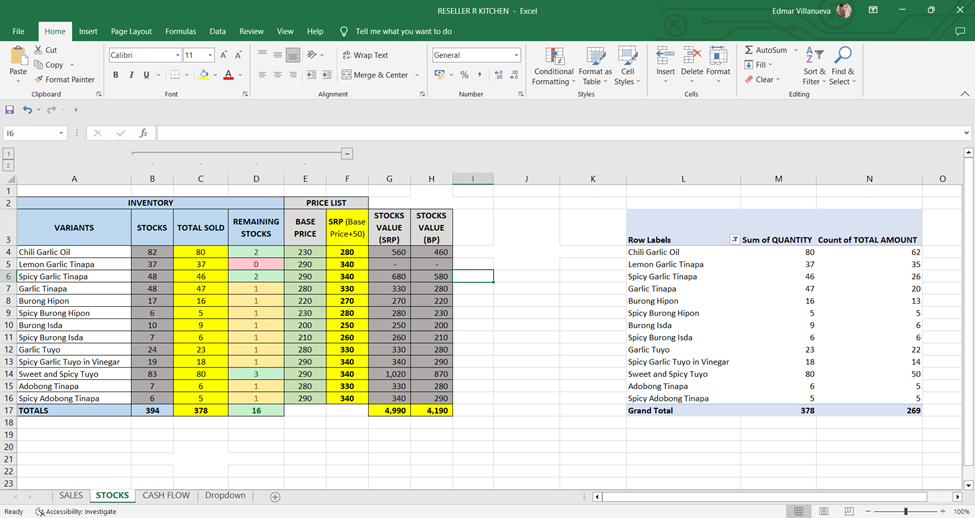Toggle Italic formatting

(131, 75)
